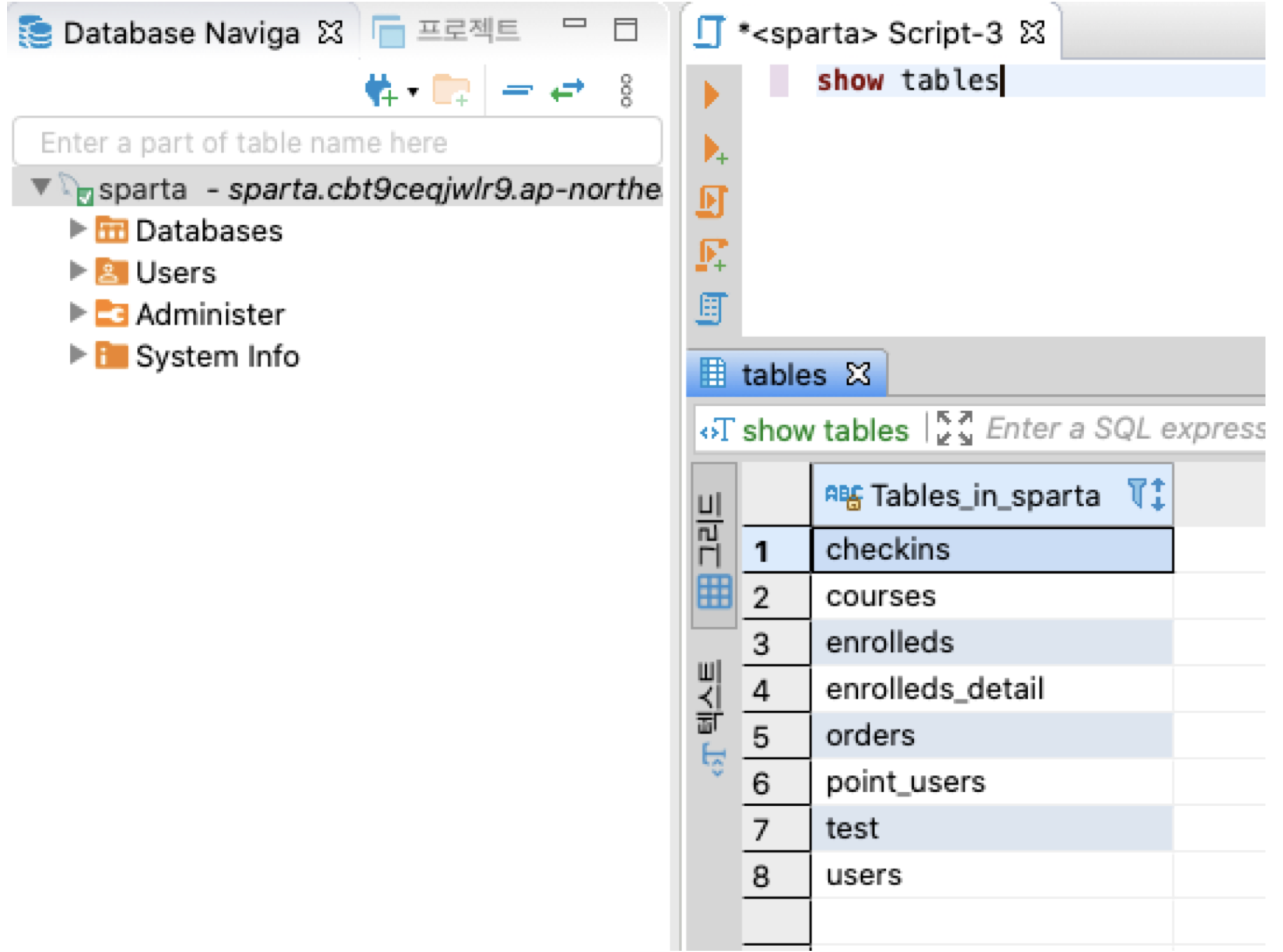Execute SQL statement with the orange arrow
Screen dimensions: 1283x952
point(712,95)
